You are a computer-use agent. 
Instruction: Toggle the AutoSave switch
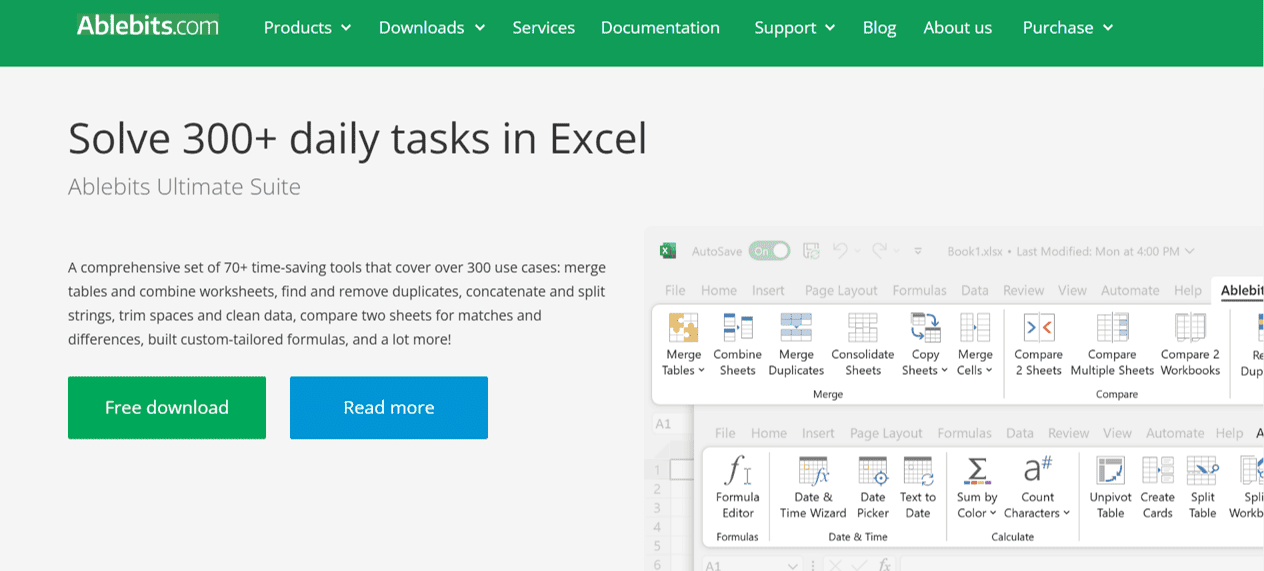[769, 251]
